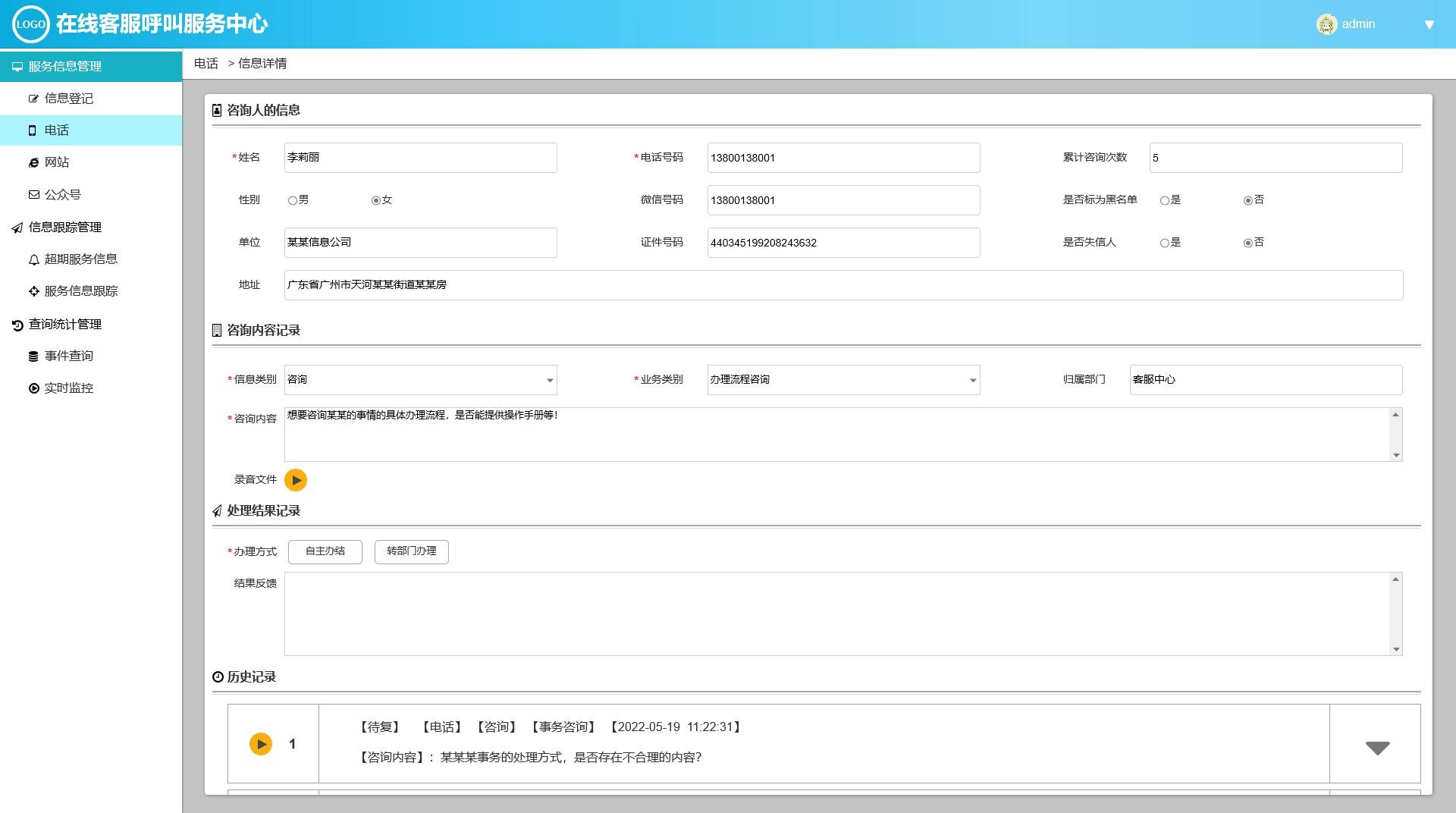Viewport: 1456px width, 813px height.
Task: Open the 业务类别 dropdown
Action: 973,380
